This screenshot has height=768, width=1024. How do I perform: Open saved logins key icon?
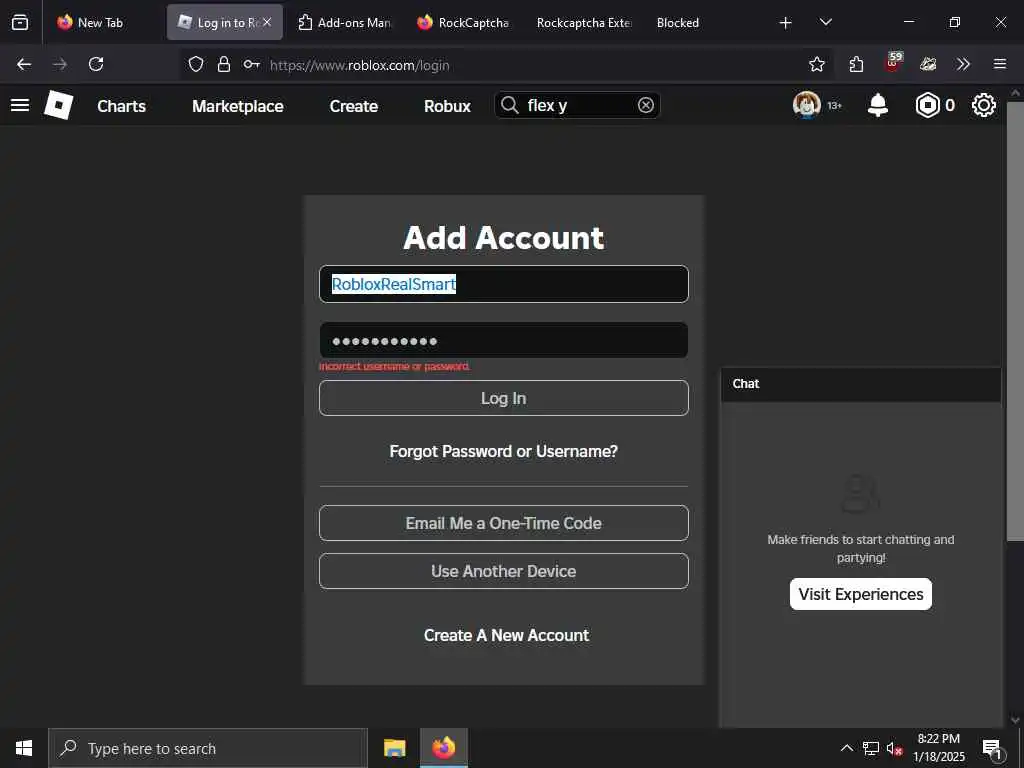(251, 64)
